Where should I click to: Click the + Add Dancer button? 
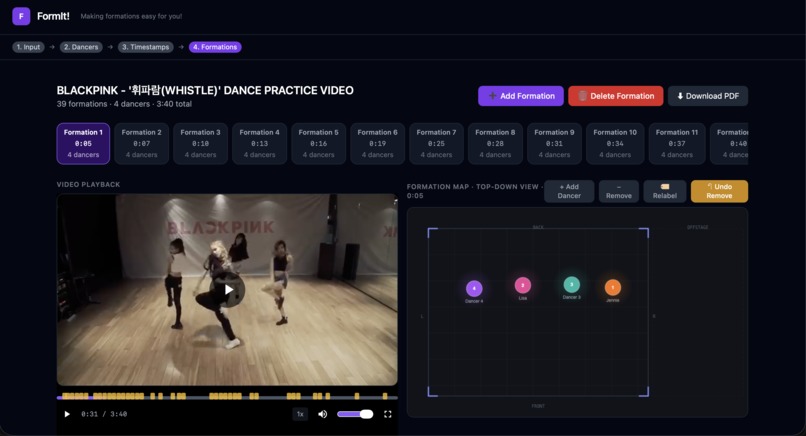click(569, 191)
